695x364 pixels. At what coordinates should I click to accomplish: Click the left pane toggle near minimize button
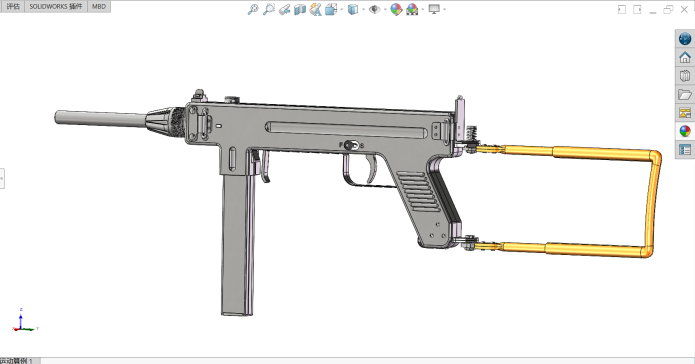pyautogui.click(x=622, y=9)
